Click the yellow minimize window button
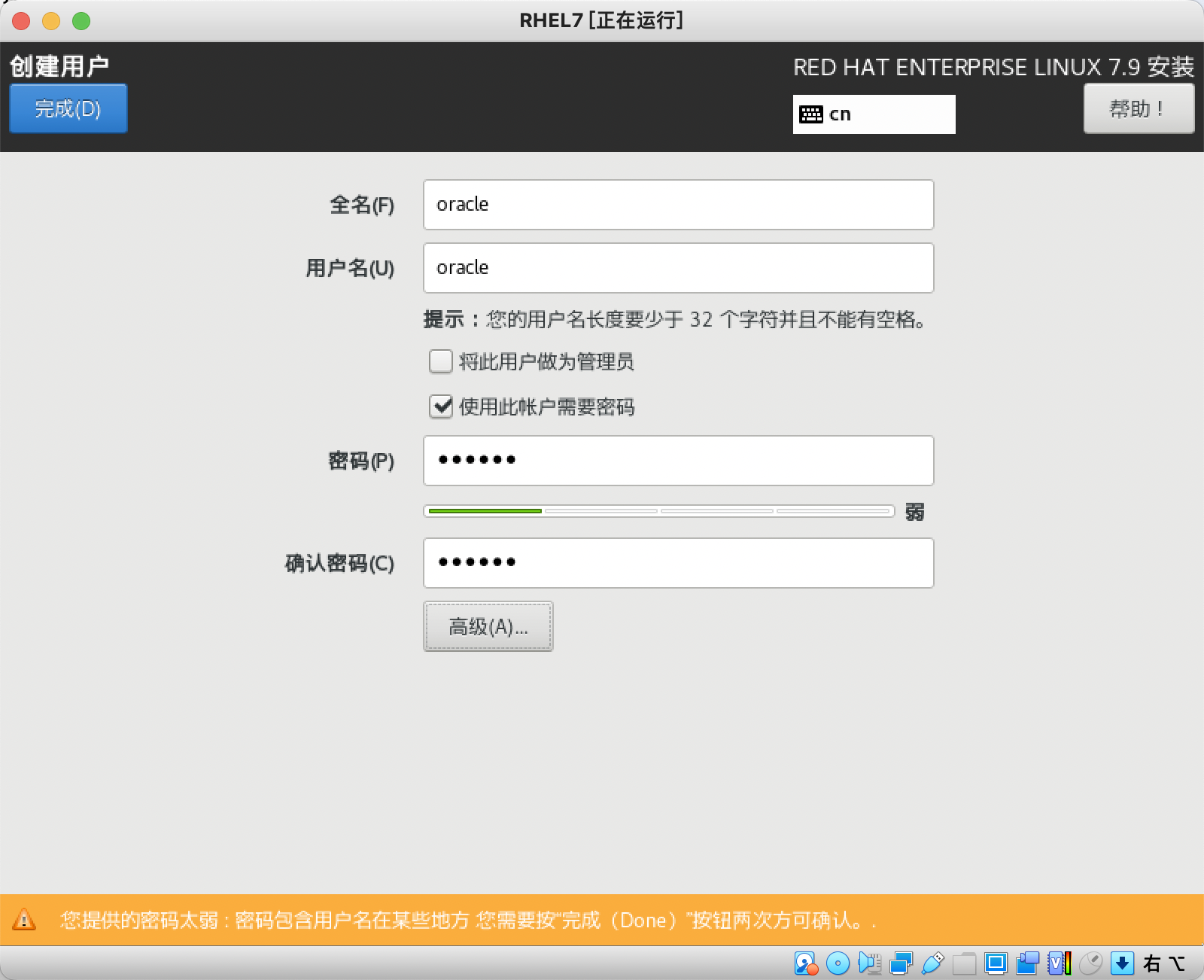1204x980 pixels. click(x=51, y=21)
